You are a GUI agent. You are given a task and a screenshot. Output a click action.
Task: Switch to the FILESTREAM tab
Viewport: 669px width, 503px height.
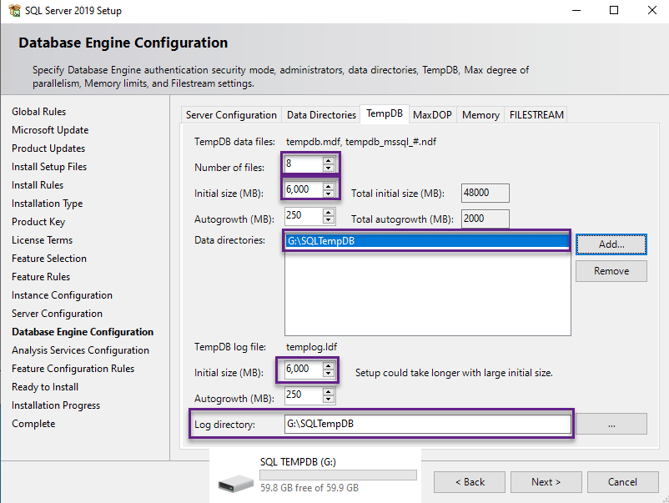coord(536,115)
